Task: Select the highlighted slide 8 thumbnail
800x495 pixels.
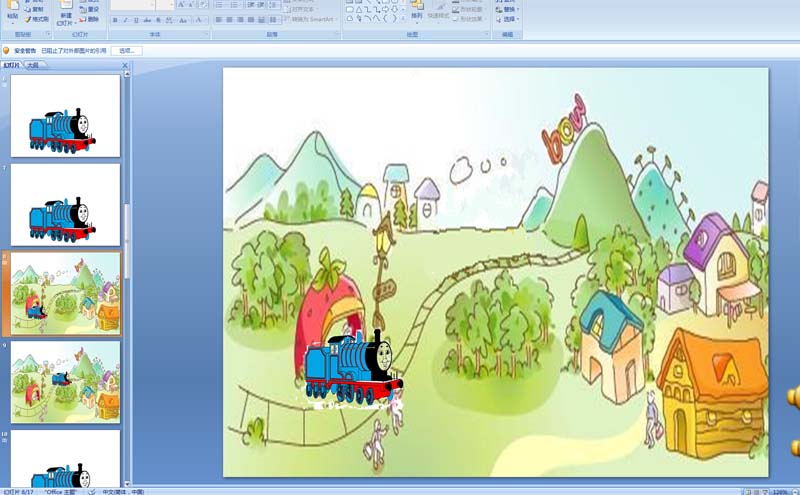Action: (65, 293)
